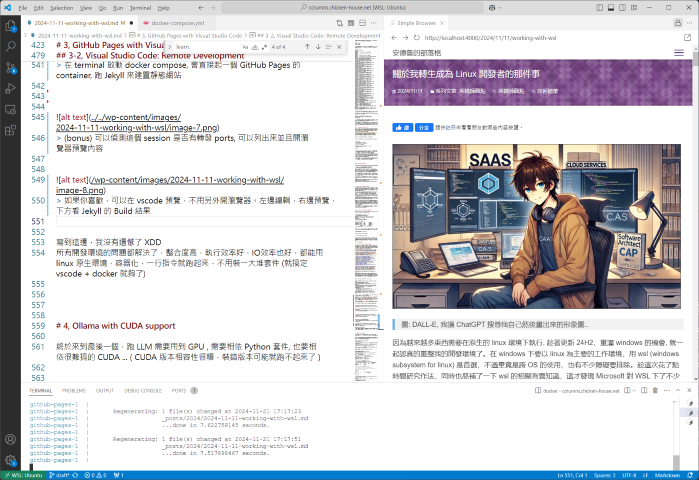This screenshot has width=699, height=480.
Task: Click the Facebook like button
Action: pos(403,127)
